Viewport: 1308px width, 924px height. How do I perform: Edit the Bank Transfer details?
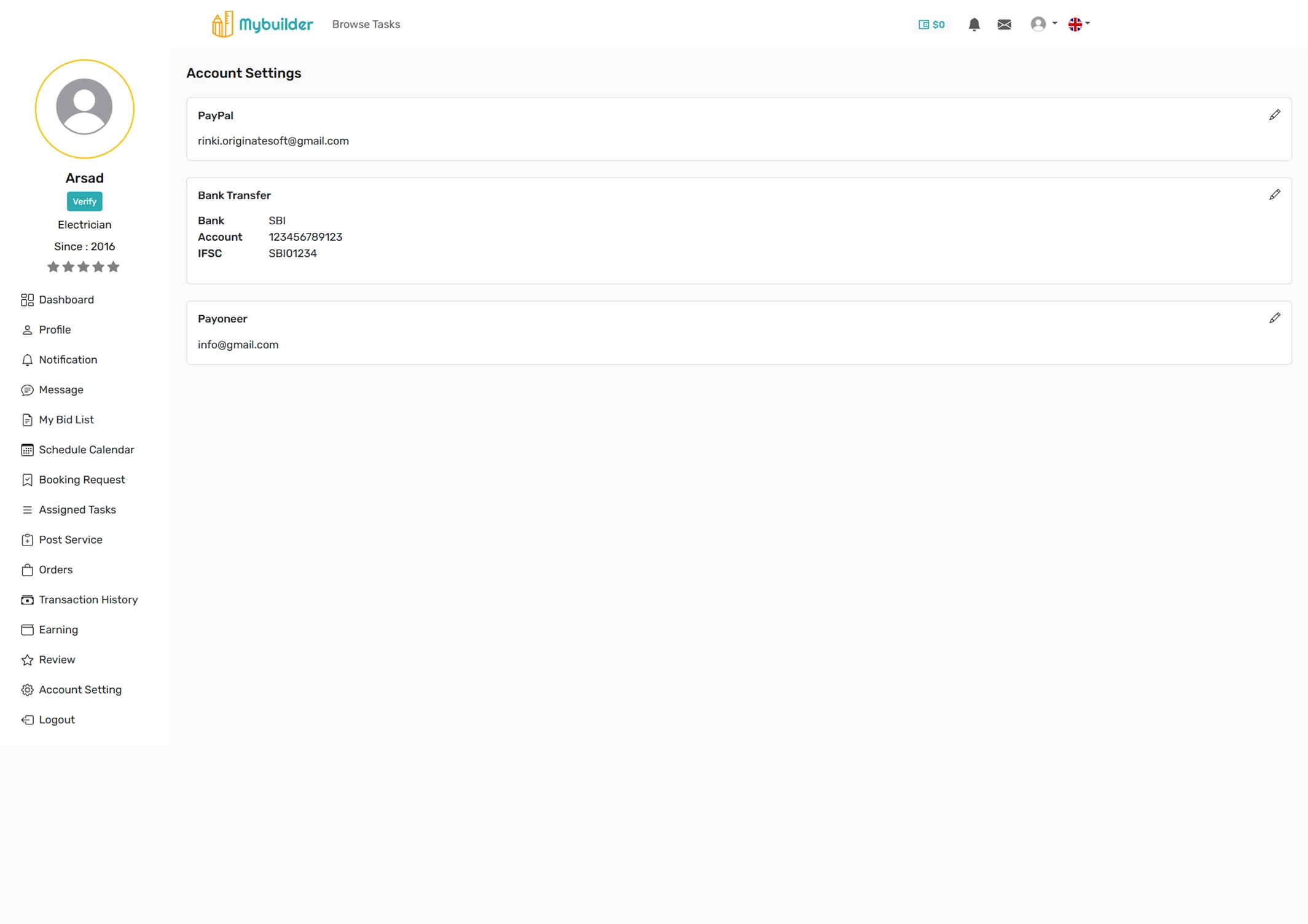[x=1274, y=195]
